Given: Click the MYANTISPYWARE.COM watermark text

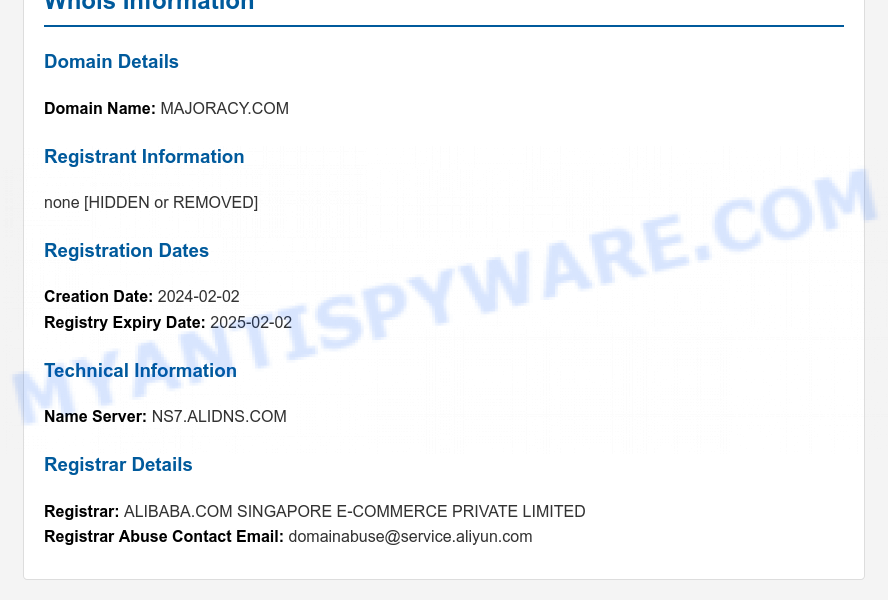Looking at the screenshot, I should click(444, 296).
